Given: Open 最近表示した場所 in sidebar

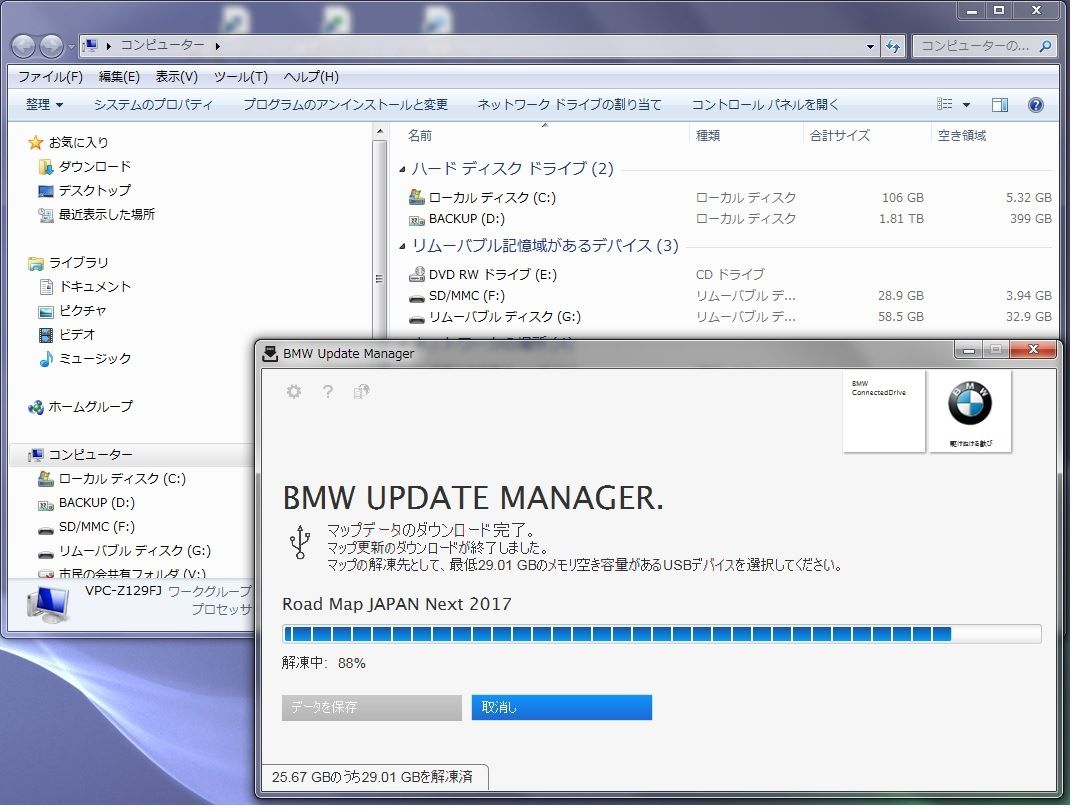Looking at the screenshot, I should 97,216.
